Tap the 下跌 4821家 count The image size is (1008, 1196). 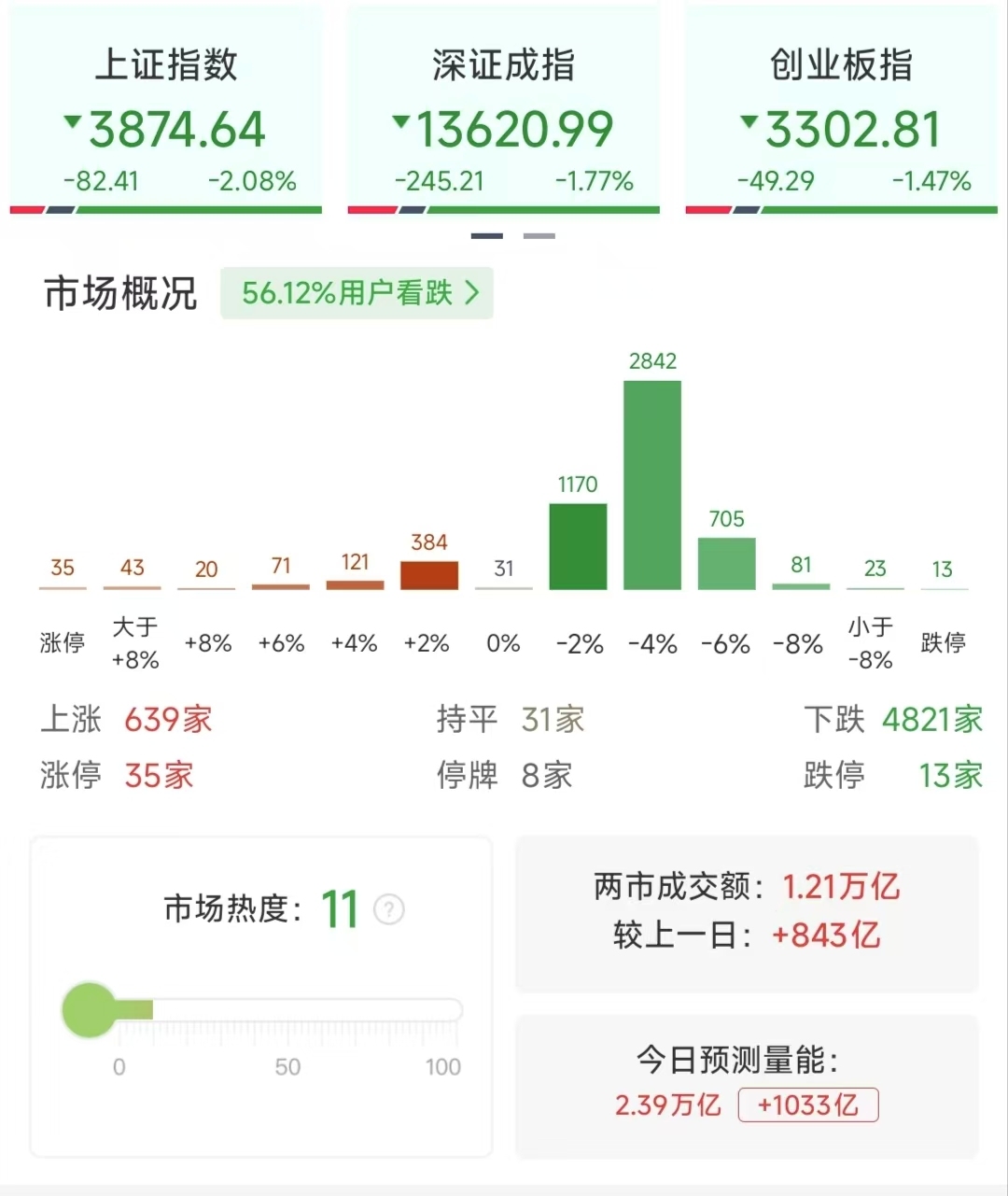[x=893, y=720]
